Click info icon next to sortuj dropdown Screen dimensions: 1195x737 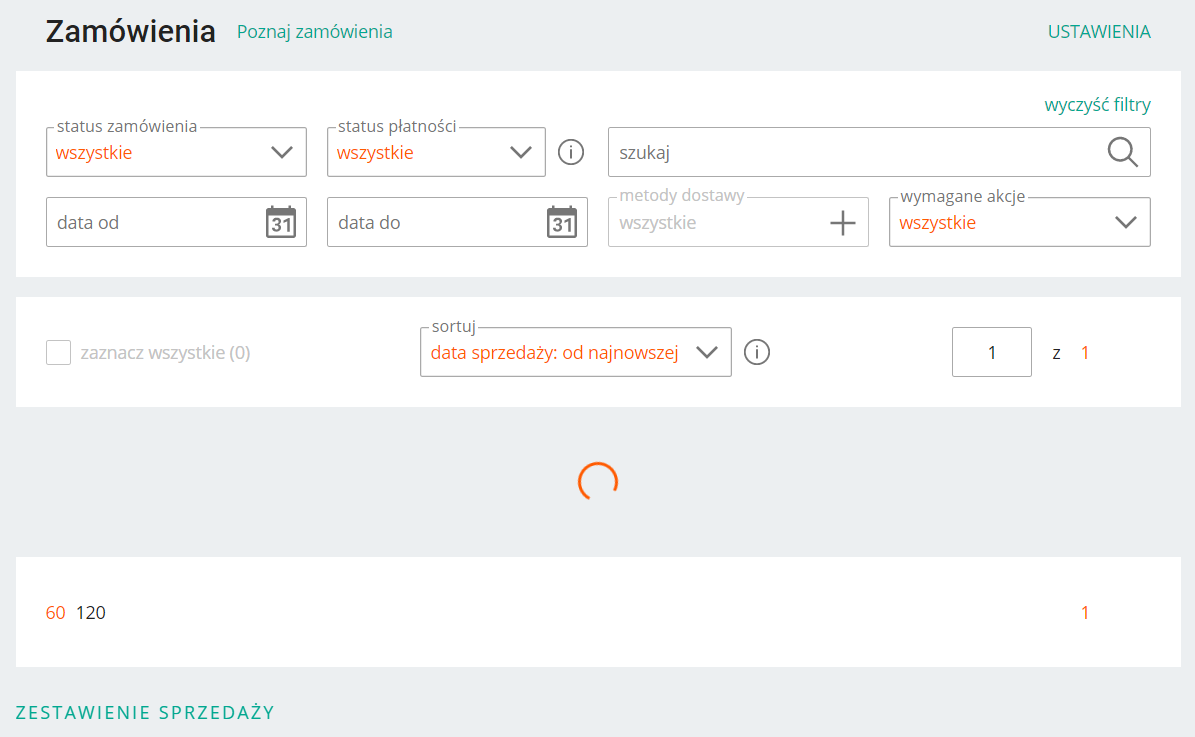[757, 352]
